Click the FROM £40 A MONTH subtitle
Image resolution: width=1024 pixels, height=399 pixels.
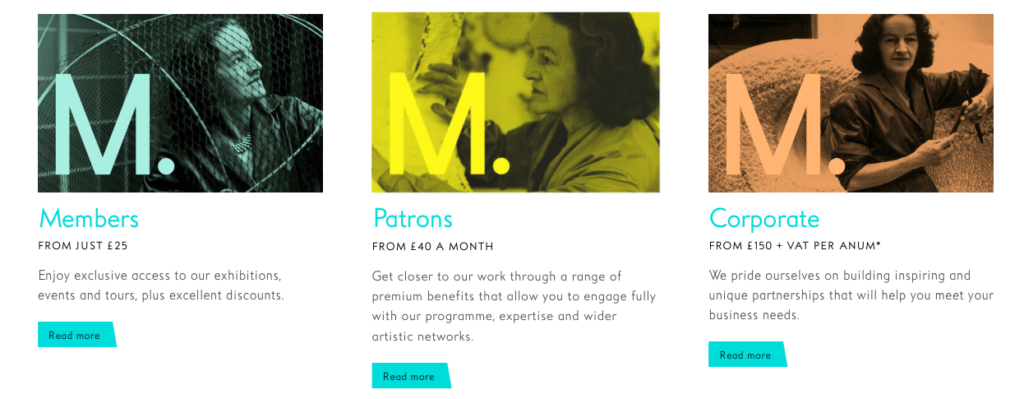(x=432, y=246)
